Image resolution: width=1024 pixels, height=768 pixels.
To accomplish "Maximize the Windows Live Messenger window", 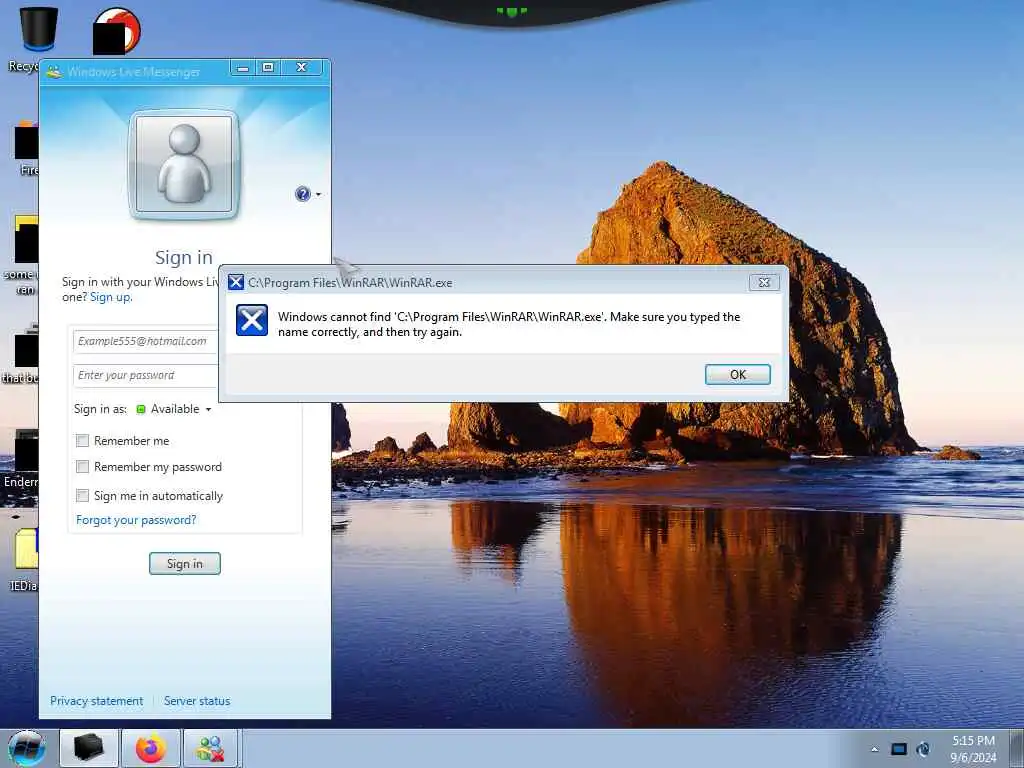I will (x=268, y=67).
